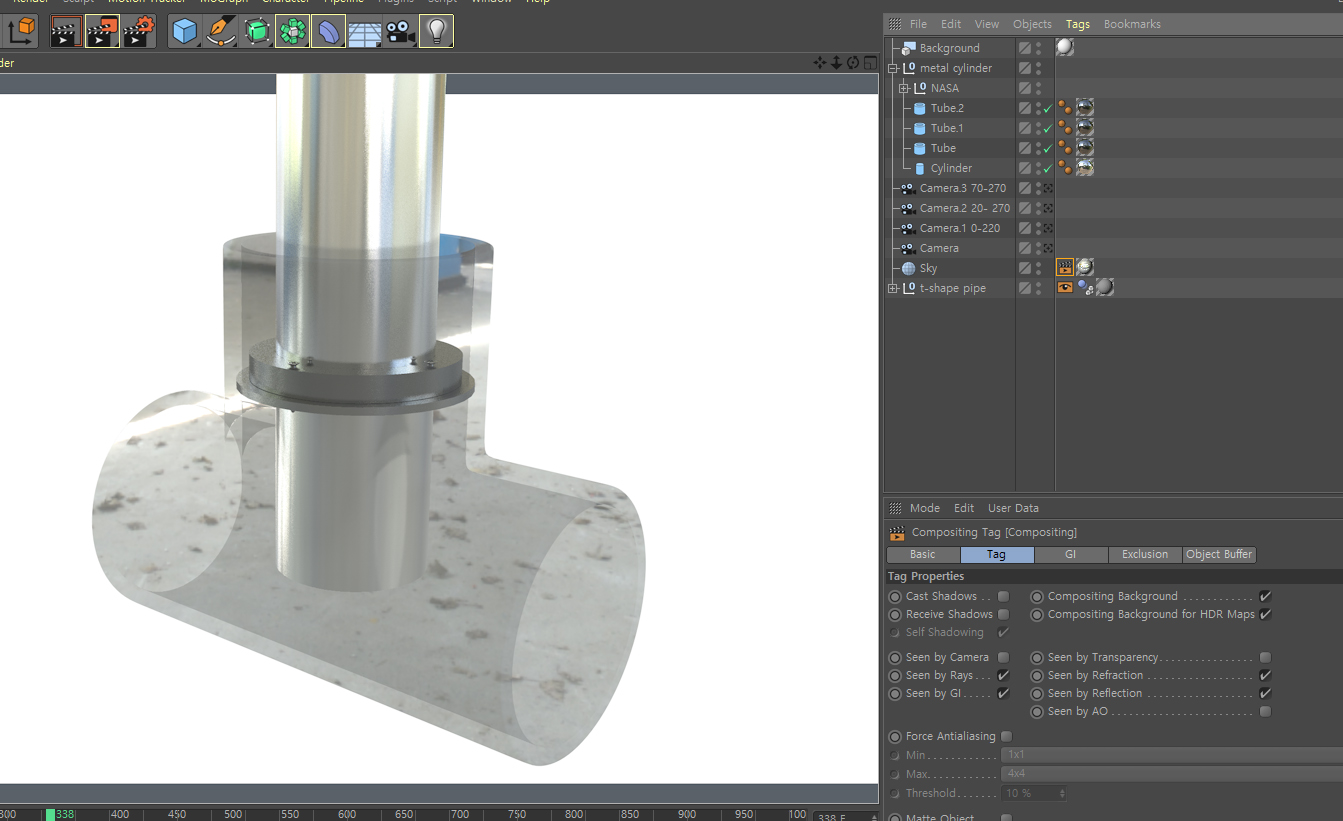Click Render to Picture Viewer icon

(x=102, y=31)
